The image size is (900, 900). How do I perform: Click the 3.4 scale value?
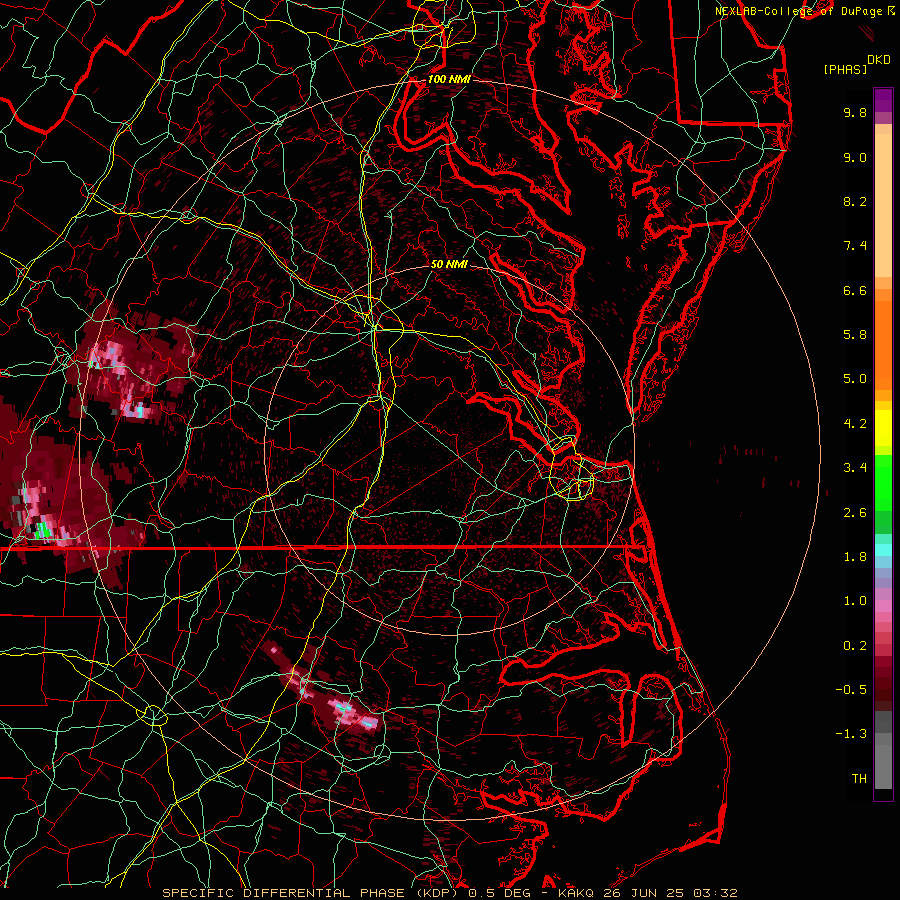[x=855, y=468]
